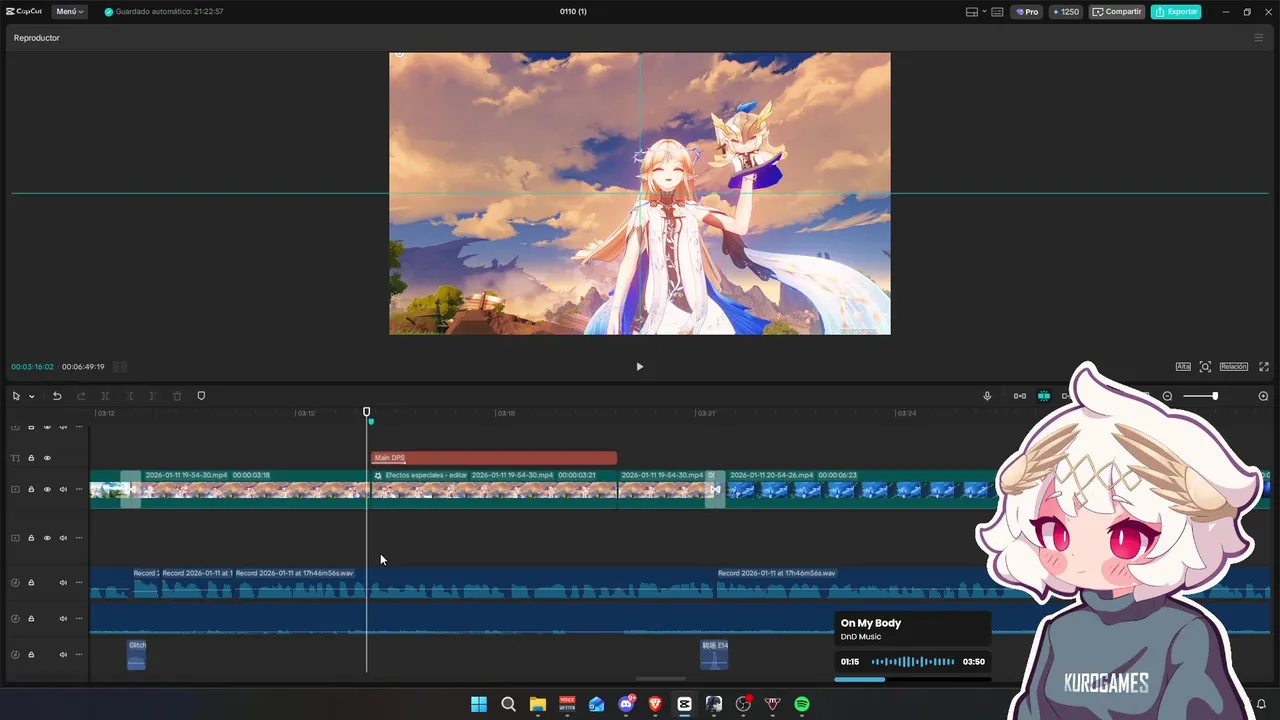Mute the Glitch audio track
This screenshot has height=720, width=1280.
(63, 655)
